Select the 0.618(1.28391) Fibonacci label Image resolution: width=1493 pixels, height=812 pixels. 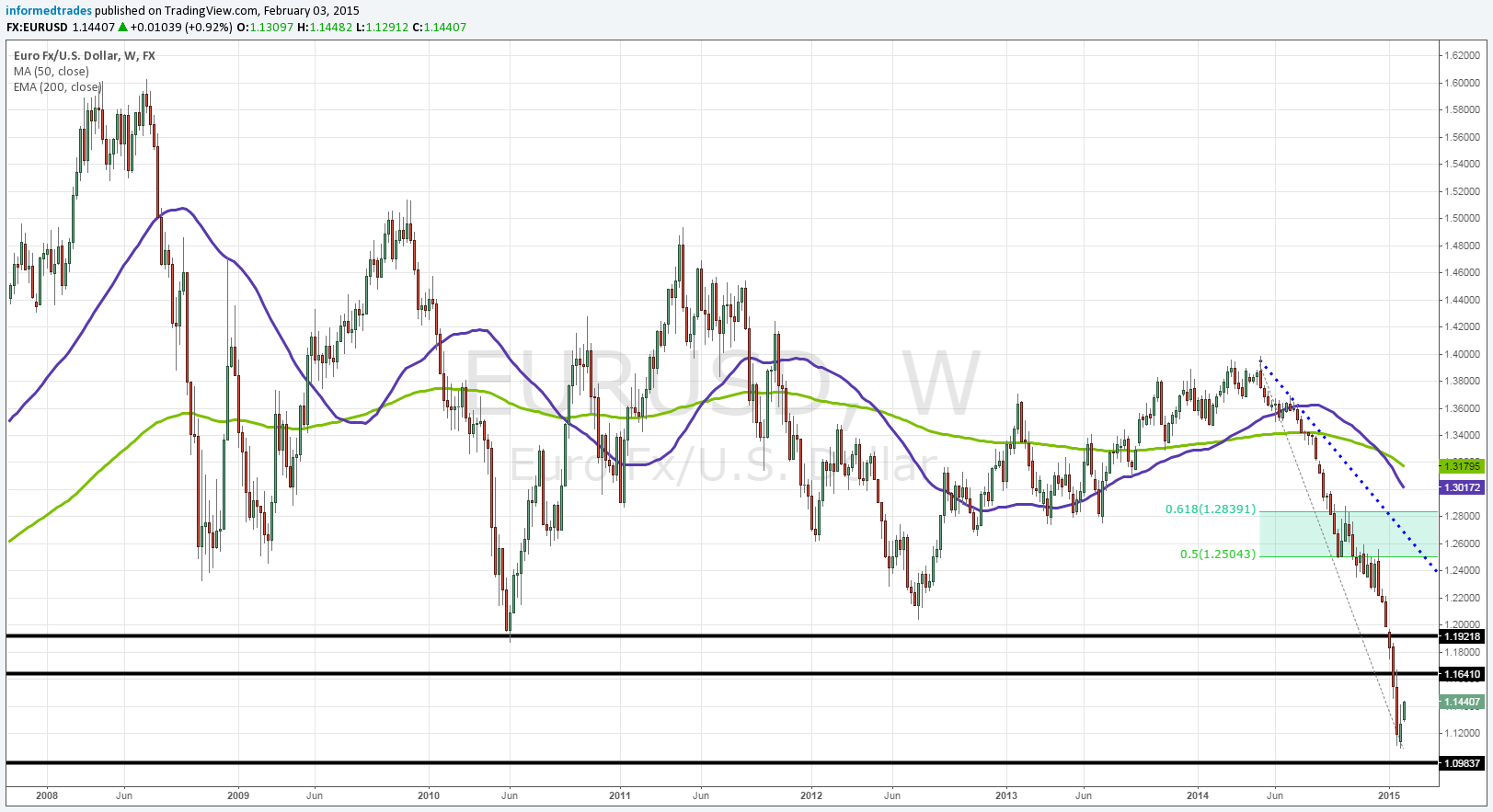pyautogui.click(x=1211, y=509)
